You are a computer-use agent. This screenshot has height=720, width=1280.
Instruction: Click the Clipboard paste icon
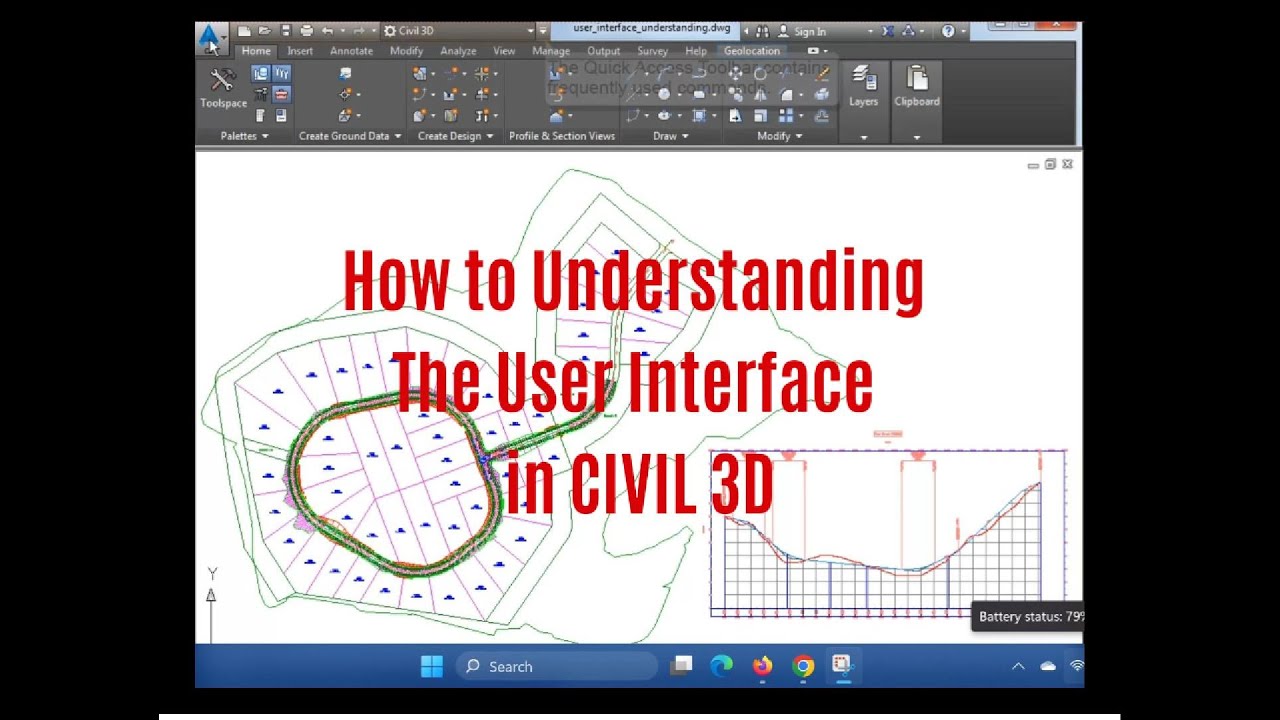pos(917,77)
